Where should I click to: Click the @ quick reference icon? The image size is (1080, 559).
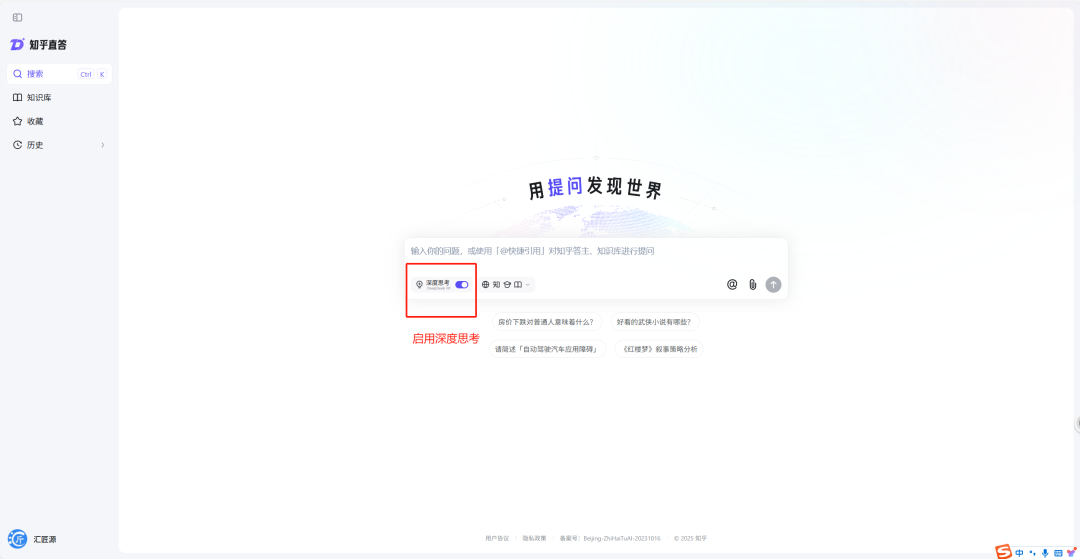tap(732, 284)
